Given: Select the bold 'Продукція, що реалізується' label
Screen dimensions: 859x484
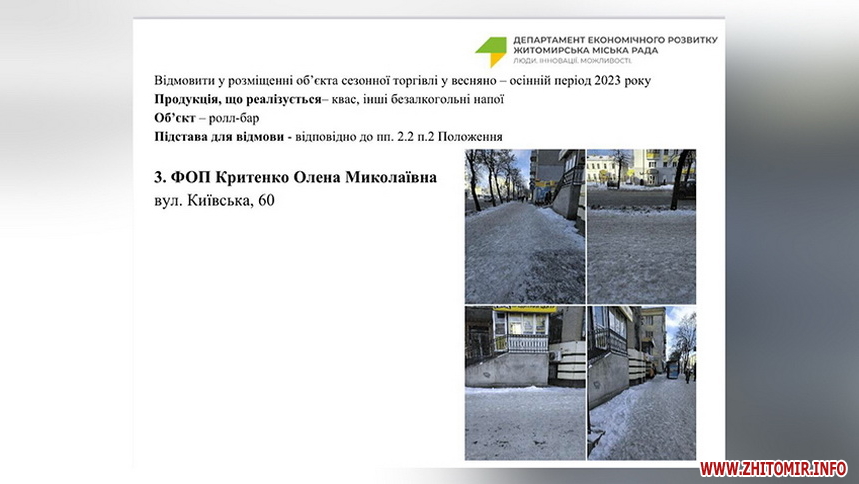Looking at the screenshot, I should pyautogui.click(x=237, y=99).
